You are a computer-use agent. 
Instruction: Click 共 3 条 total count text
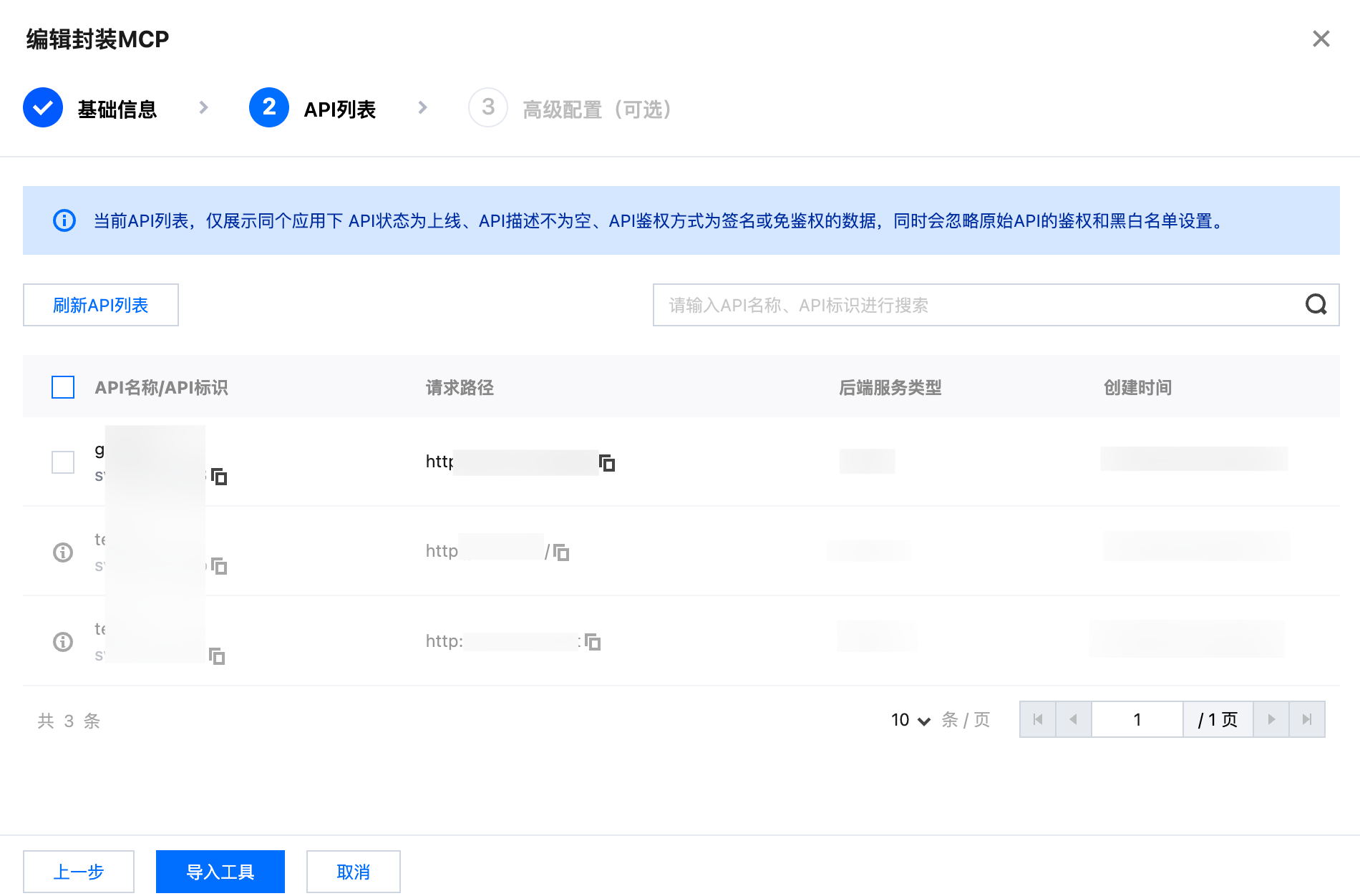[x=69, y=721]
